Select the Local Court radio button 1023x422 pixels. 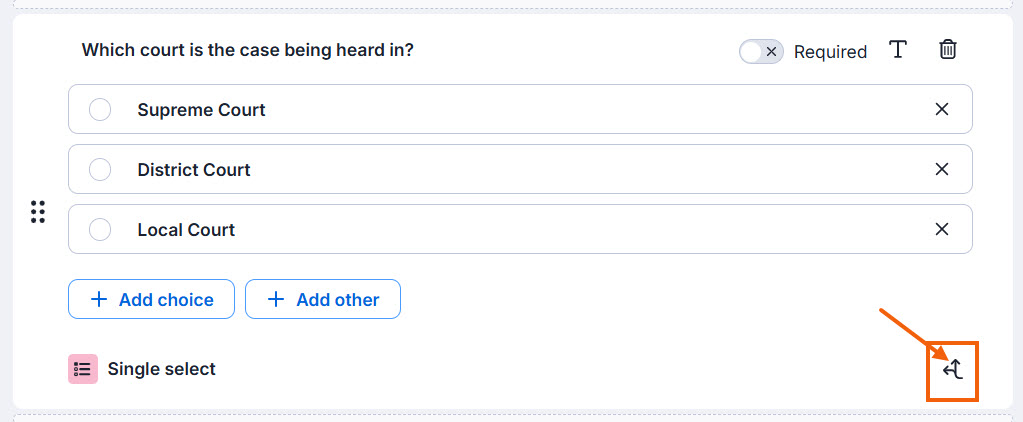click(100, 230)
